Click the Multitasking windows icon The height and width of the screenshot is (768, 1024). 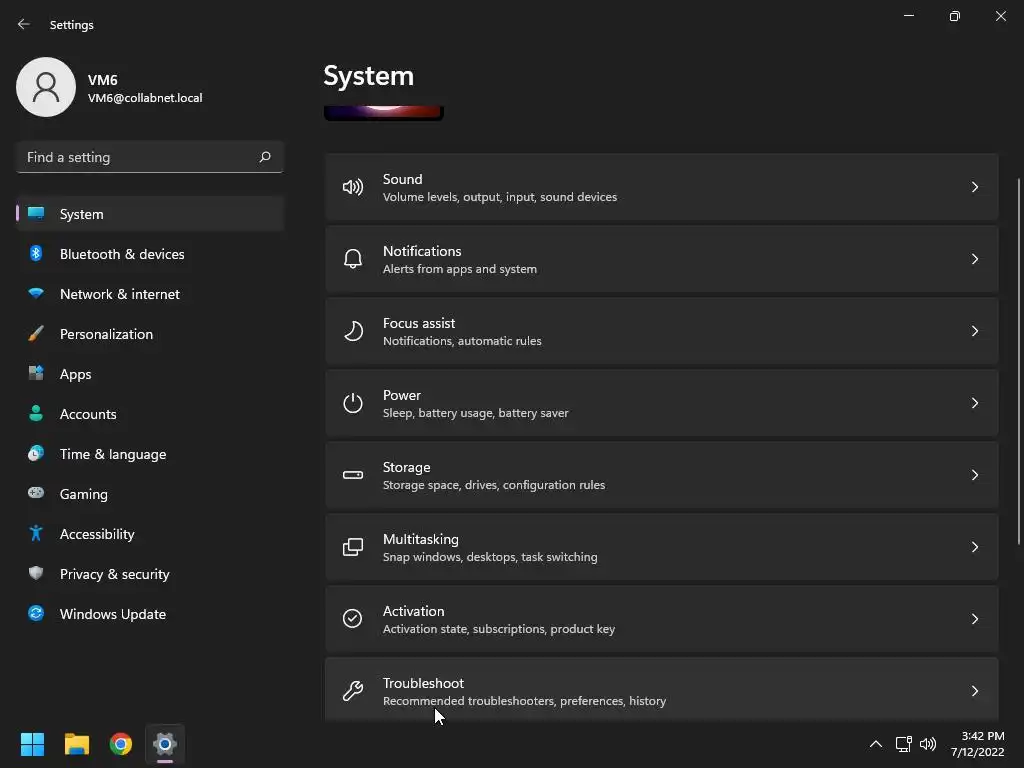click(x=353, y=547)
